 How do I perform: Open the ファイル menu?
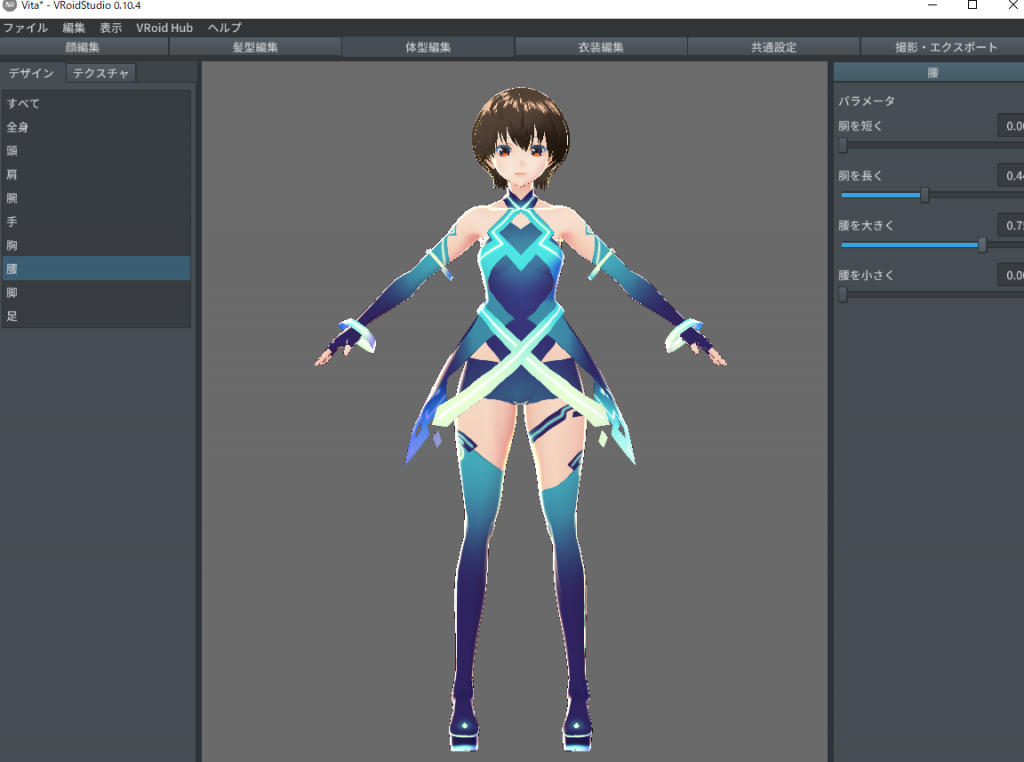(25, 28)
